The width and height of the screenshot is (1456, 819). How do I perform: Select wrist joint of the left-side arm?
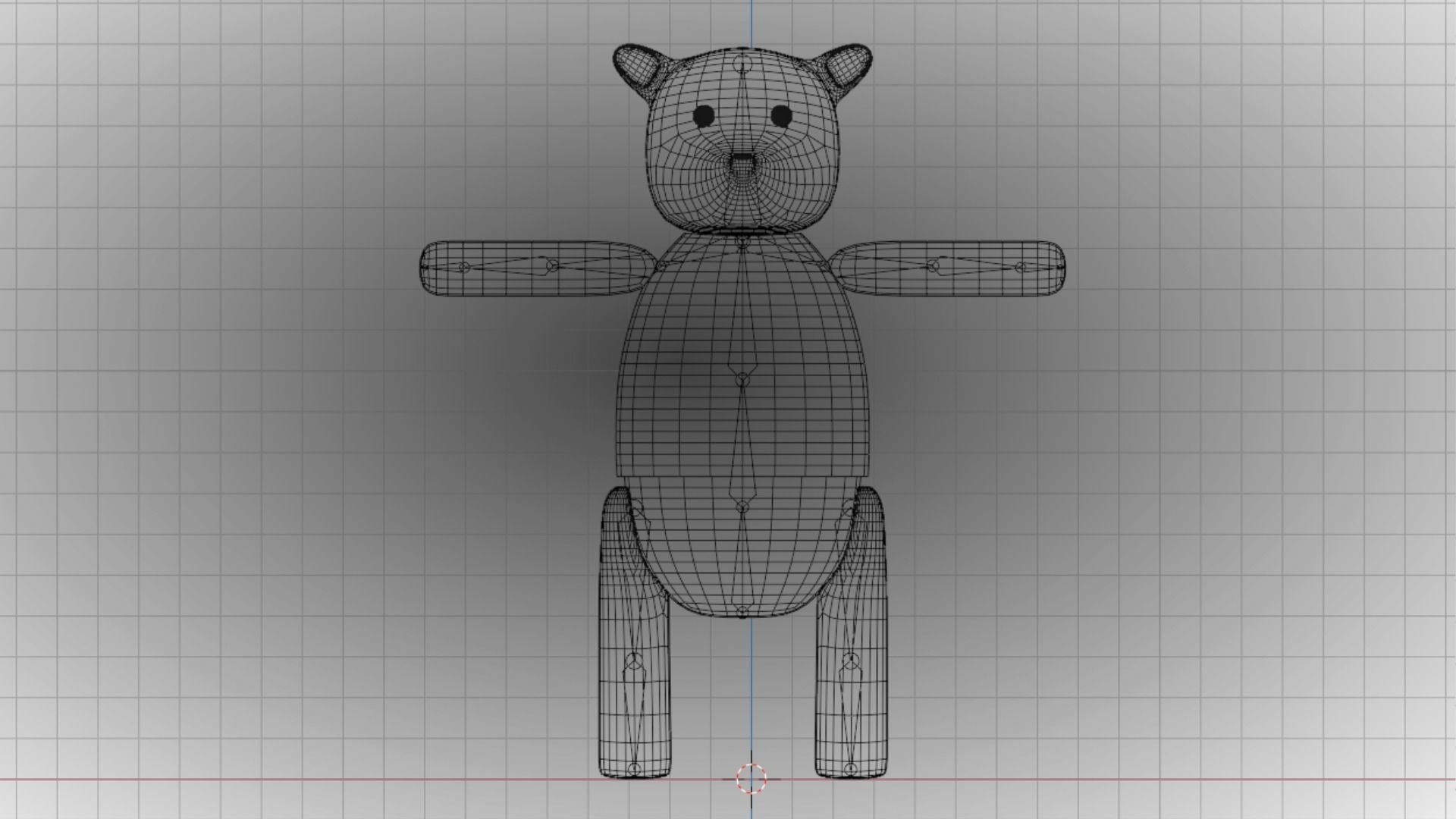[463, 267]
